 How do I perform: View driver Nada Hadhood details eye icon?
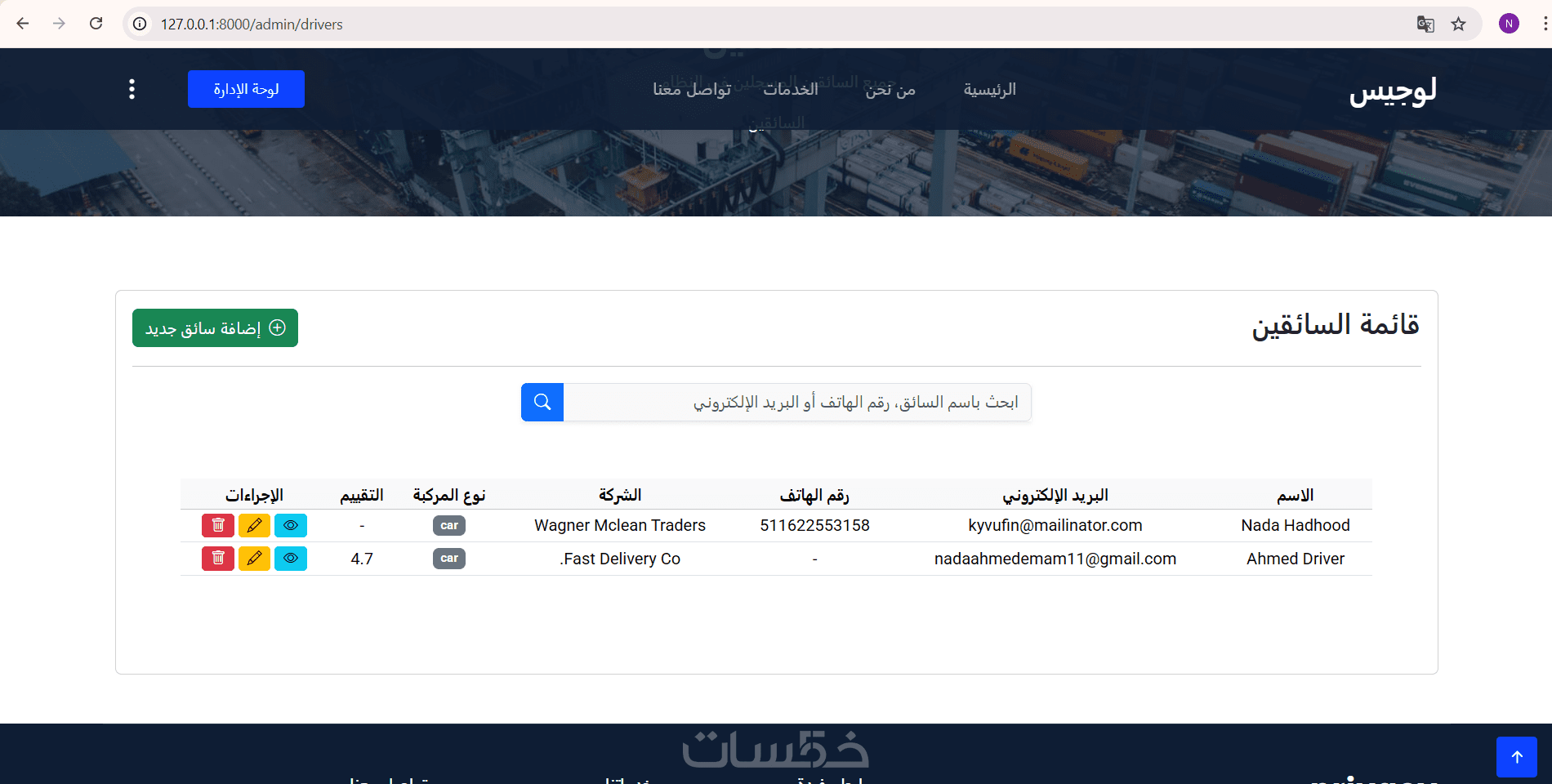(x=291, y=525)
